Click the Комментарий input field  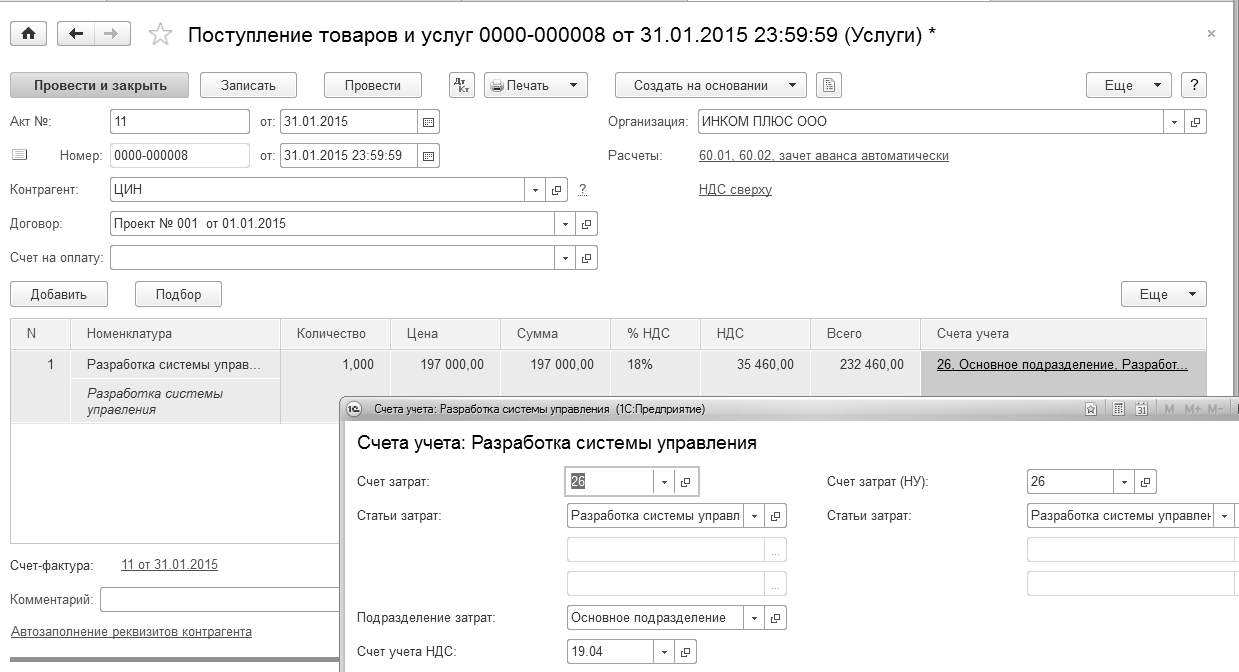click(220, 600)
